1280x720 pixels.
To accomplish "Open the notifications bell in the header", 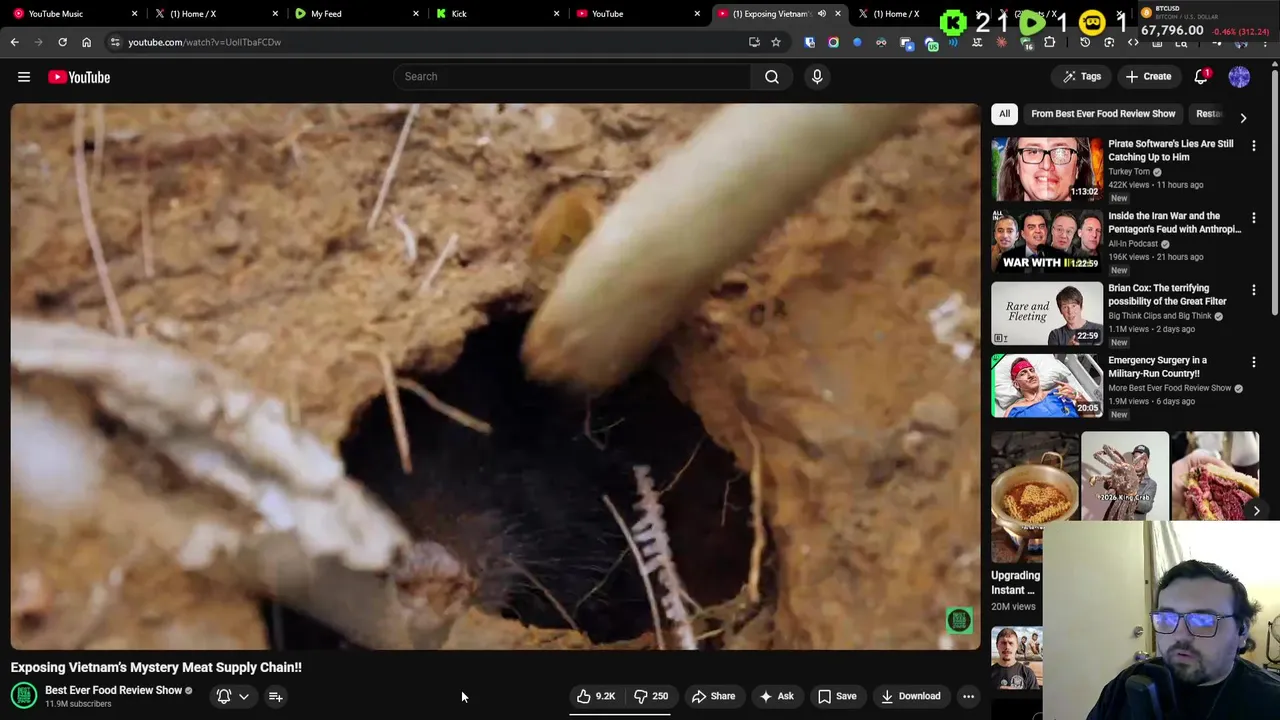I will coord(1202,77).
